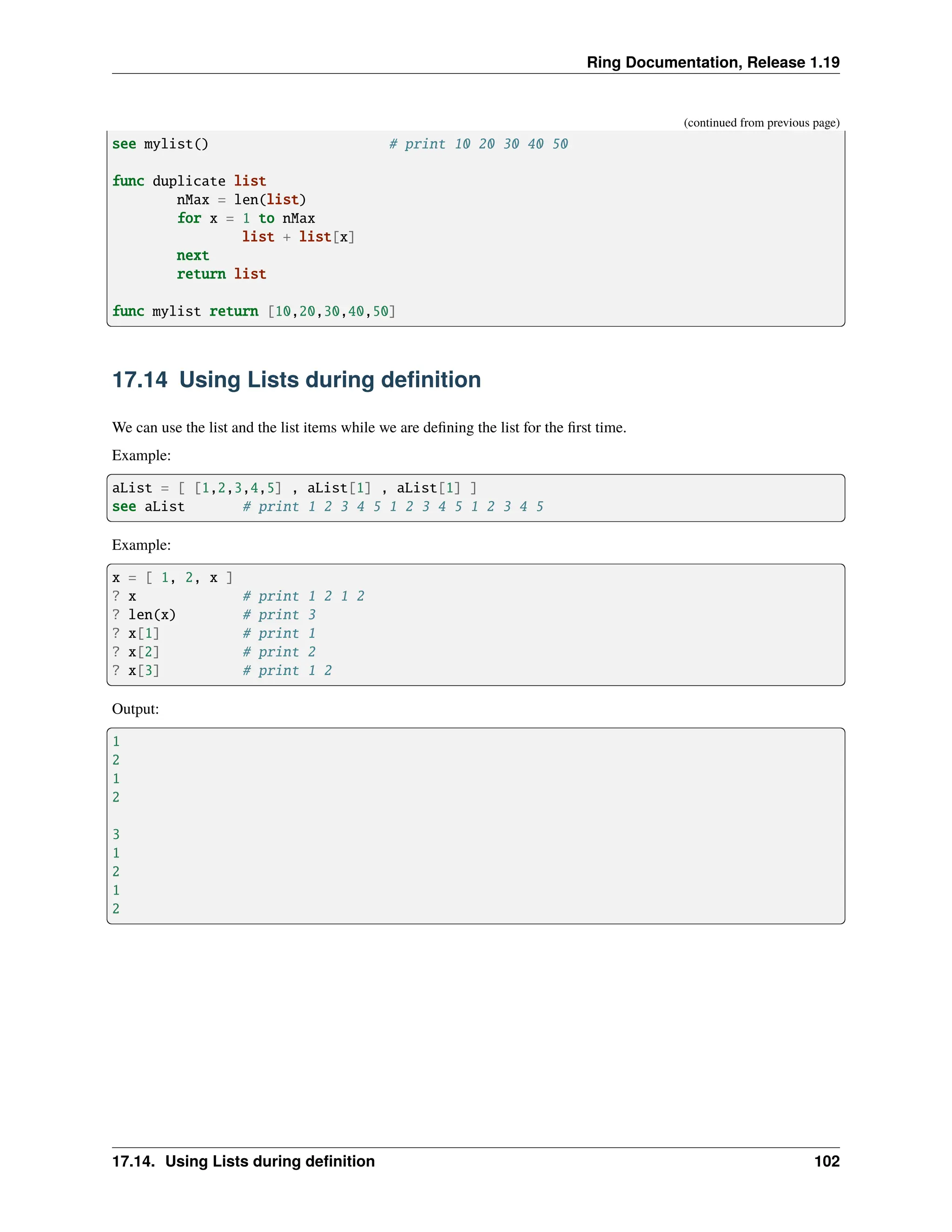Click heading '17.14 Using Lists during definition'

(297, 380)
